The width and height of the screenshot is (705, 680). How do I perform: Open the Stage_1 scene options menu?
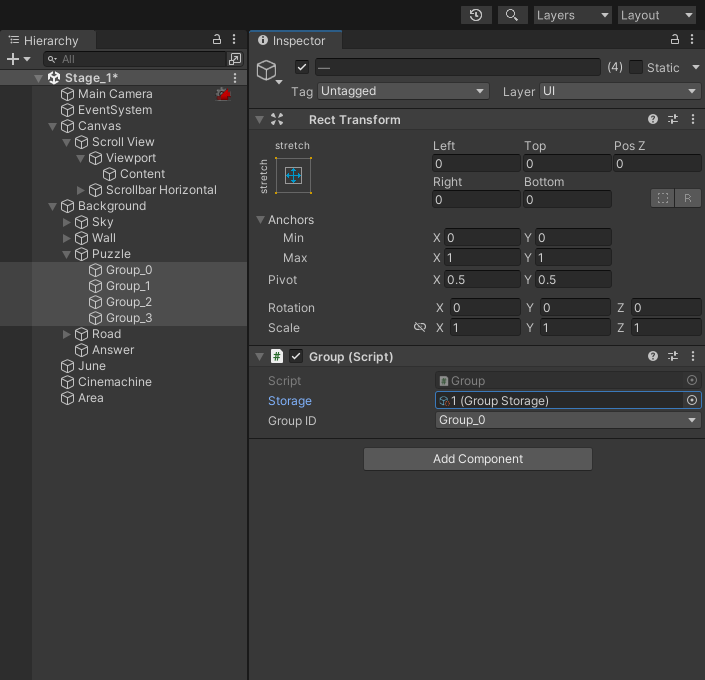point(235,78)
